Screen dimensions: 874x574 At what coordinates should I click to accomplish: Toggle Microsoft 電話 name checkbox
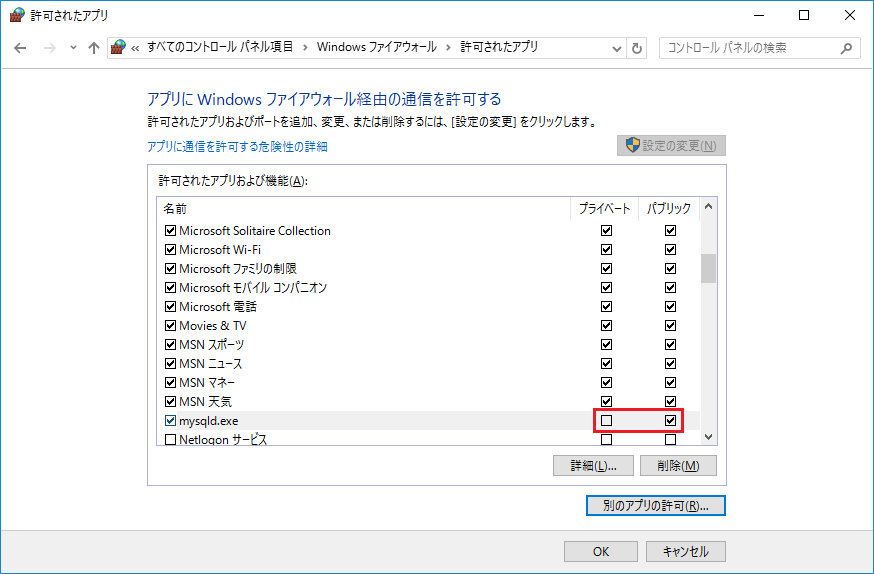(171, 307)
